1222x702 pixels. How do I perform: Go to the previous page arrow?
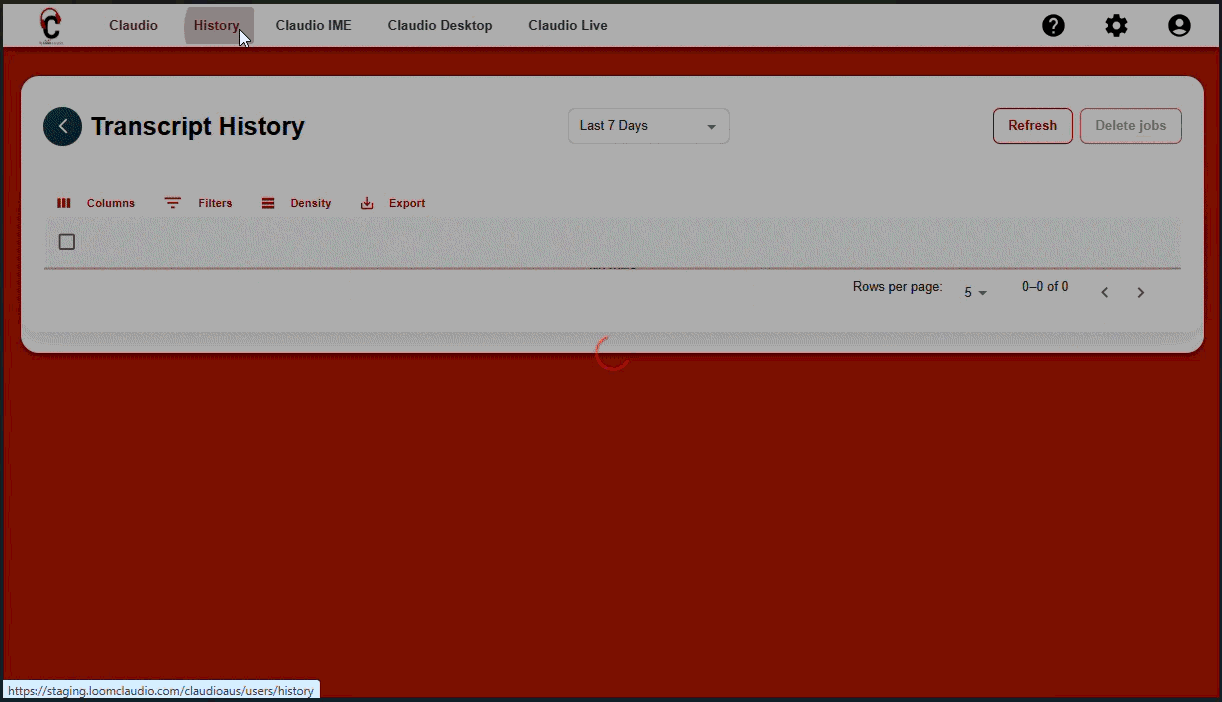coord(1105,293)
